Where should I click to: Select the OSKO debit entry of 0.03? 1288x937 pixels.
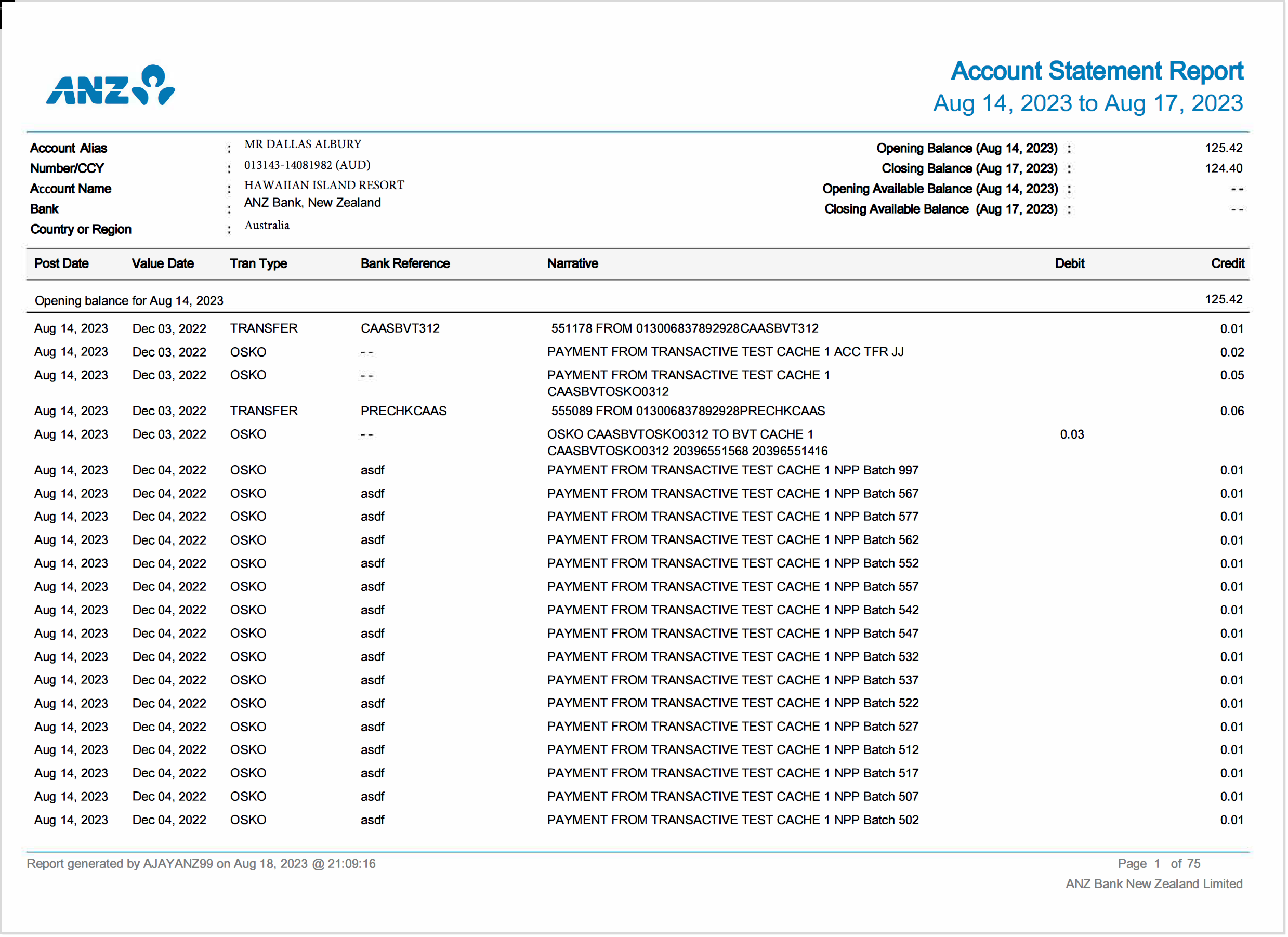pos(1072,434)
